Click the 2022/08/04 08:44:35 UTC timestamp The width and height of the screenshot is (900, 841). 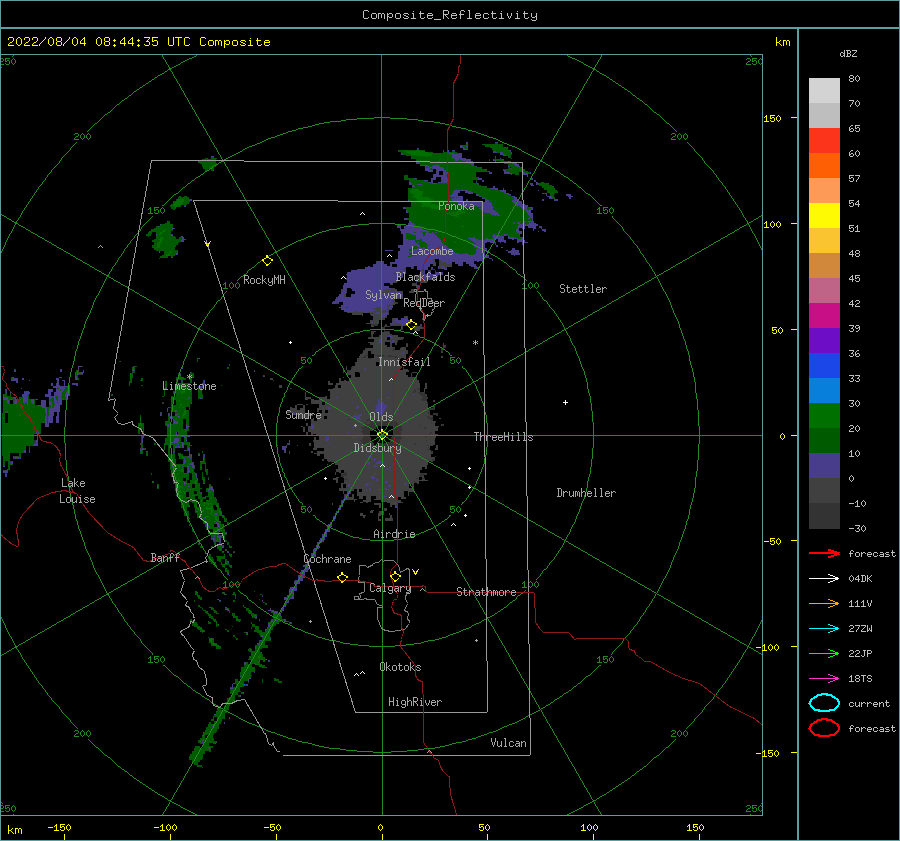[x=99, y=42]
